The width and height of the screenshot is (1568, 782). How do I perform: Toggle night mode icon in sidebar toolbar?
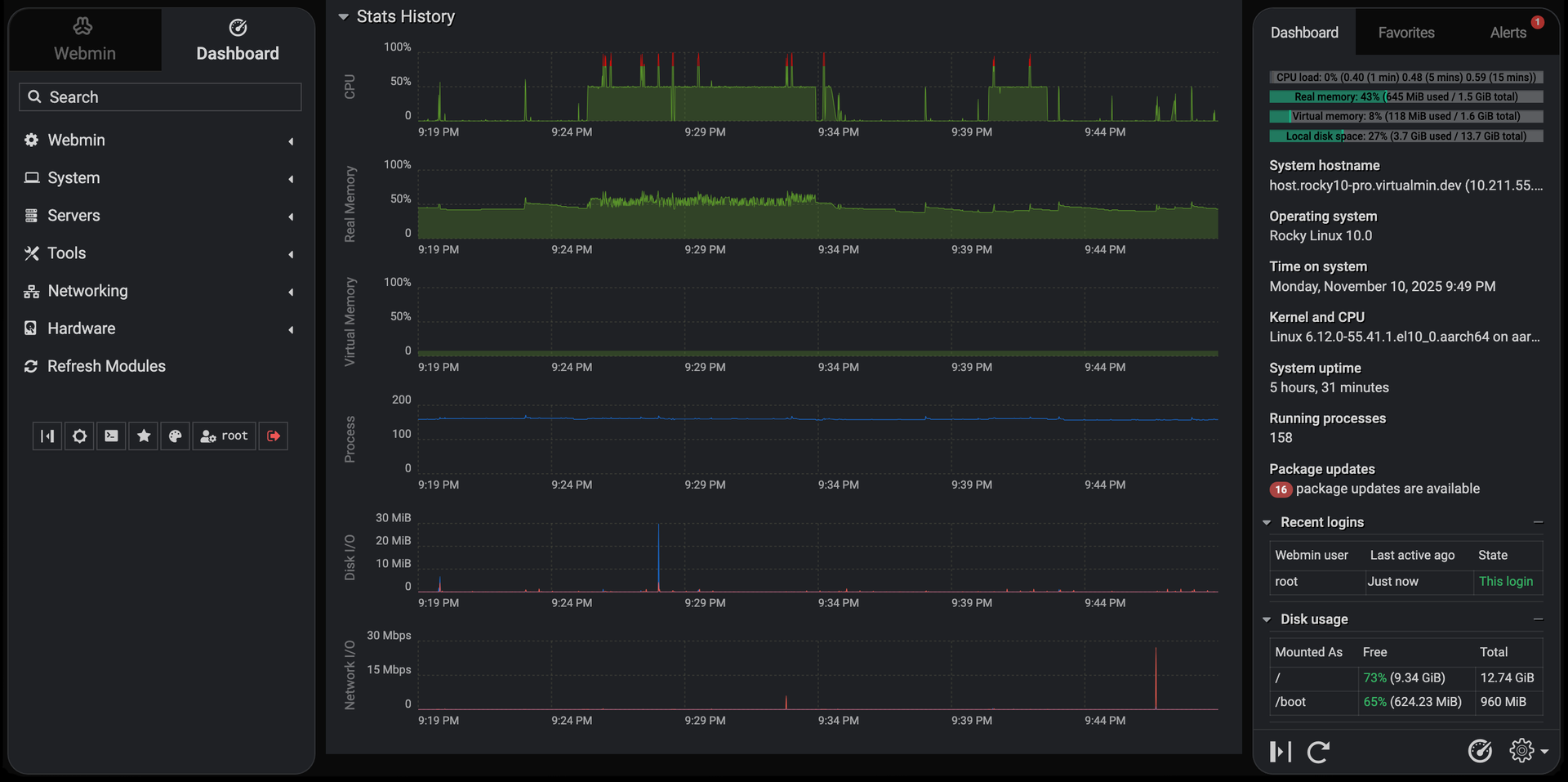[x=79, y=436]
